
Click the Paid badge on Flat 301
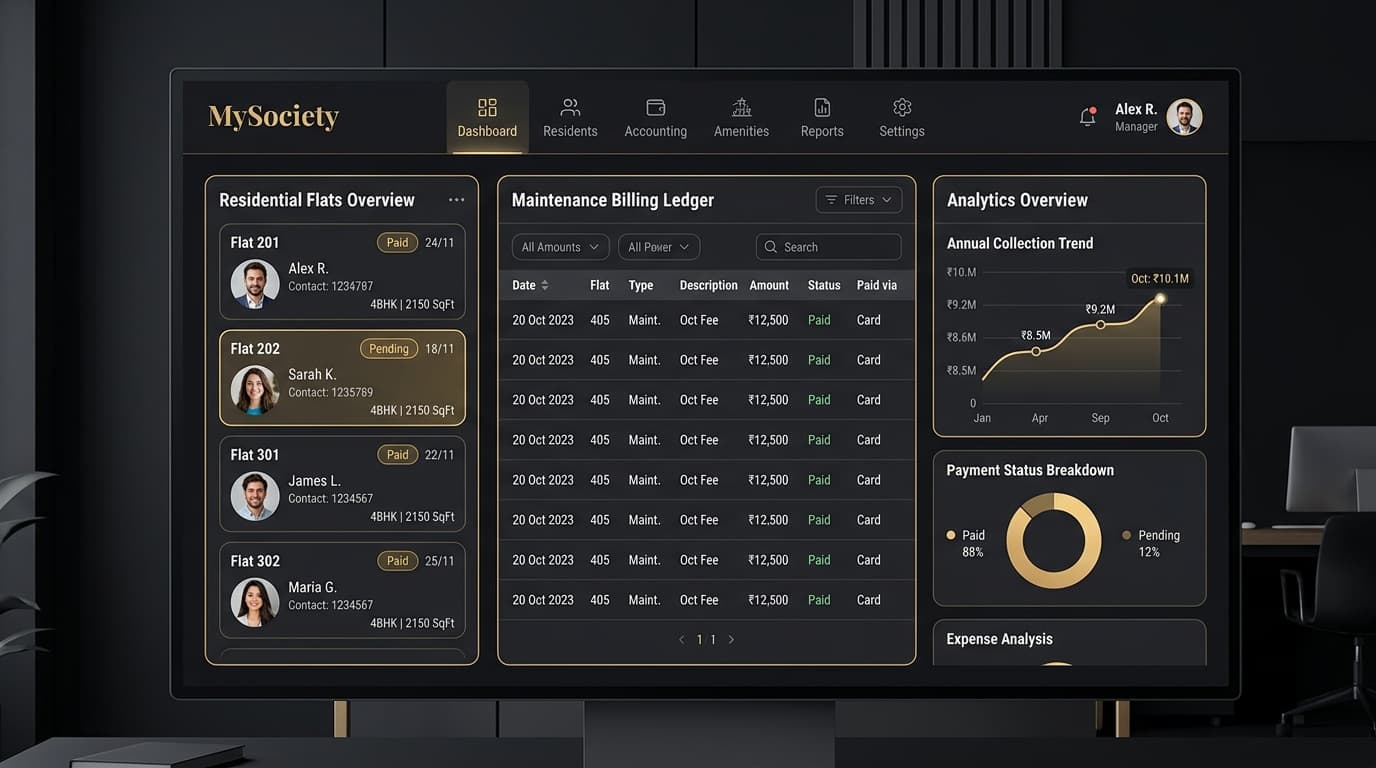click(x=397, y=455)
